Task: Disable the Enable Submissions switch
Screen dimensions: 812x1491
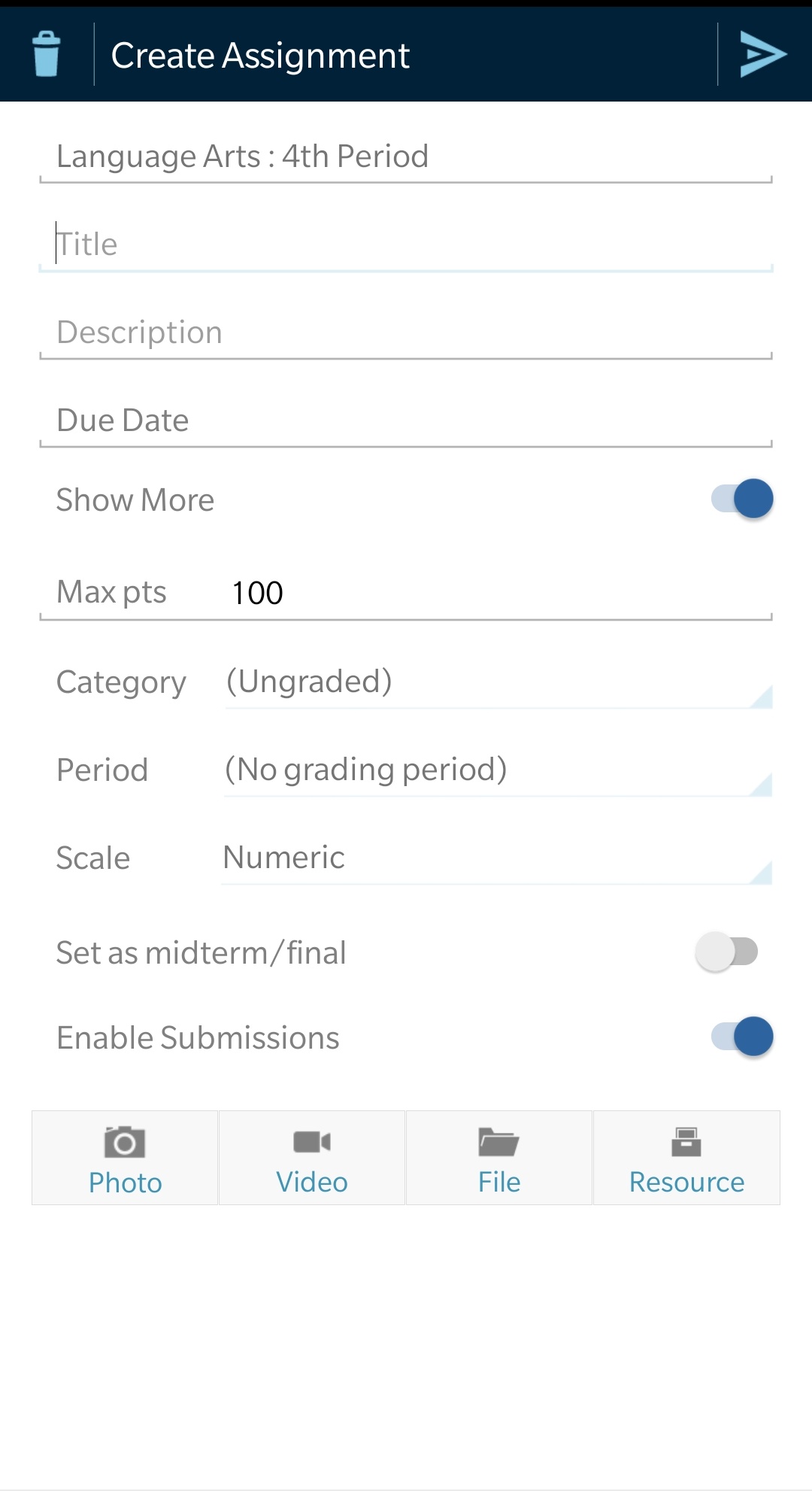Action: click(742, 1037)
